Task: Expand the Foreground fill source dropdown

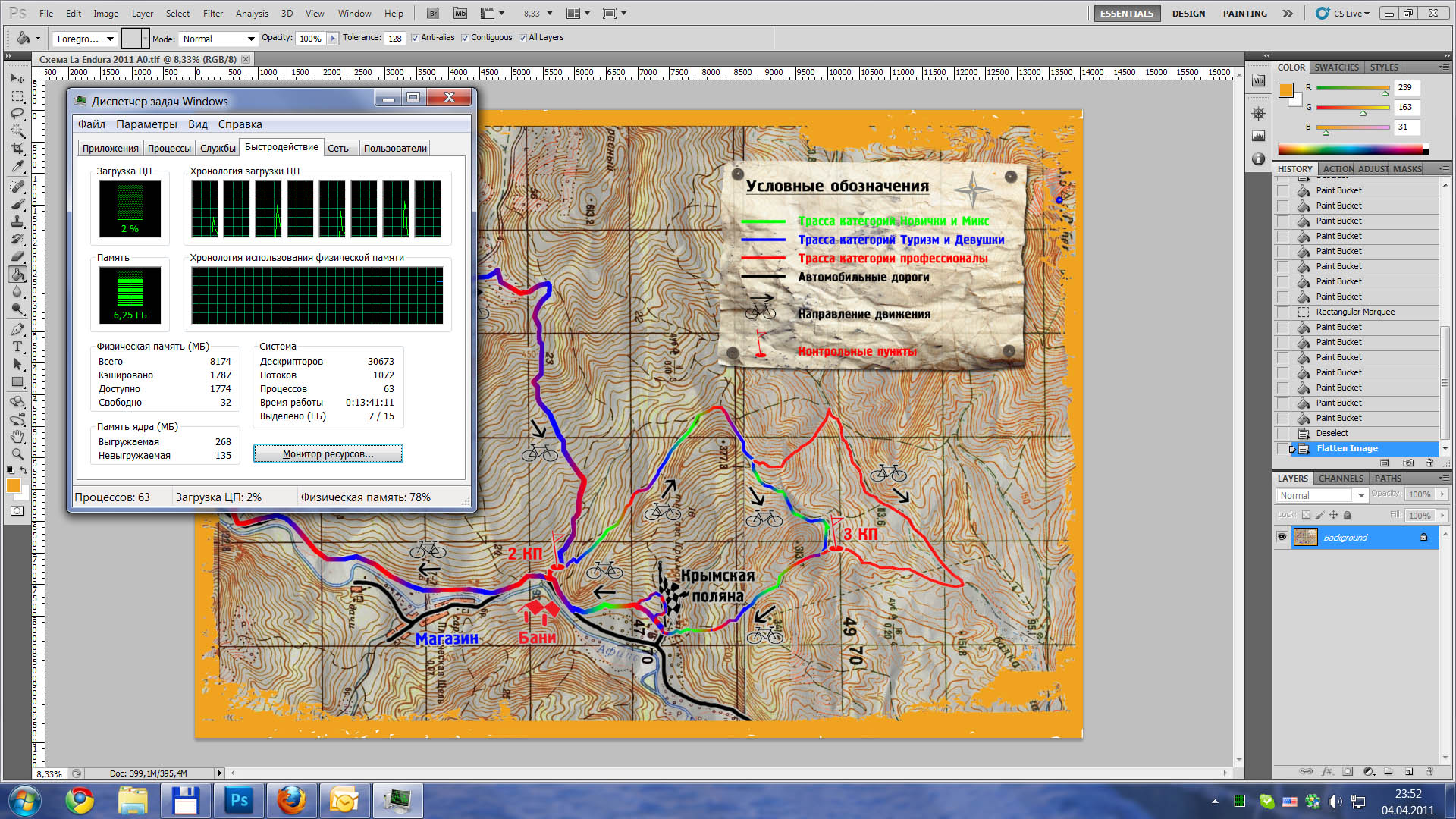Action: [x=85, y=39]
